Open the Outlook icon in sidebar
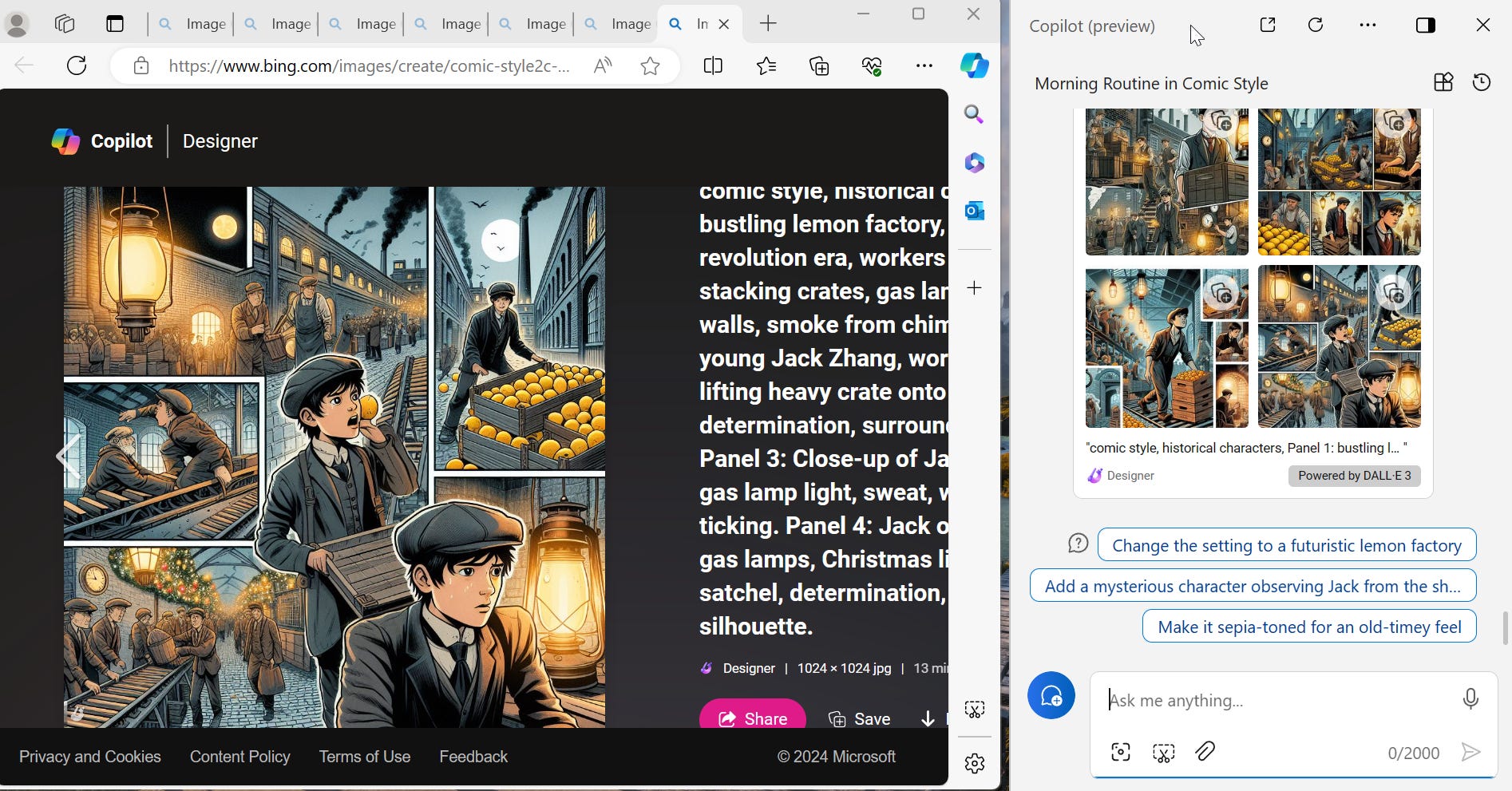The height and width of the screenshot is (791, 1512). (x=974, y=211)
